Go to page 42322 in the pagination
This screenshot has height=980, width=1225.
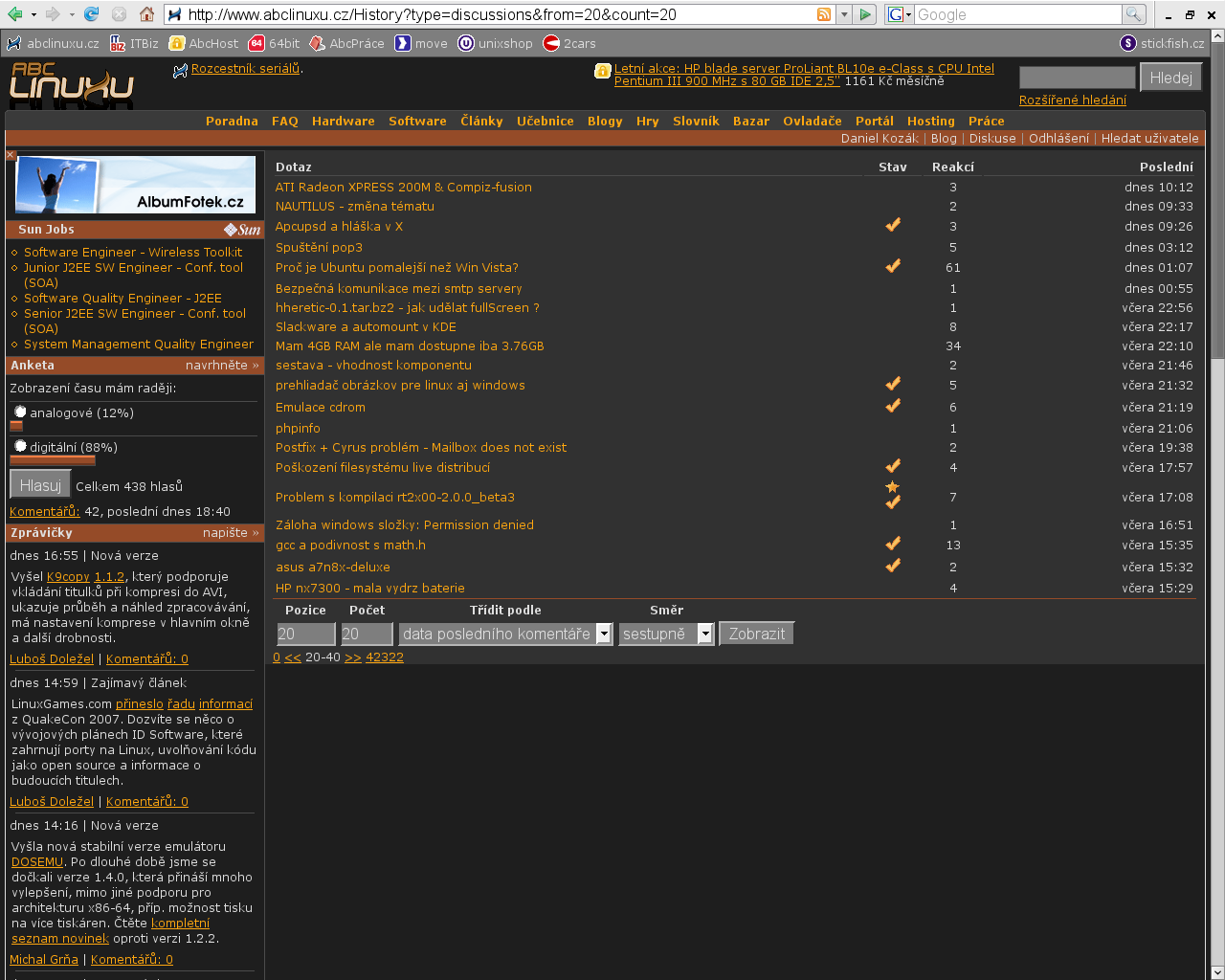[385, 657]
